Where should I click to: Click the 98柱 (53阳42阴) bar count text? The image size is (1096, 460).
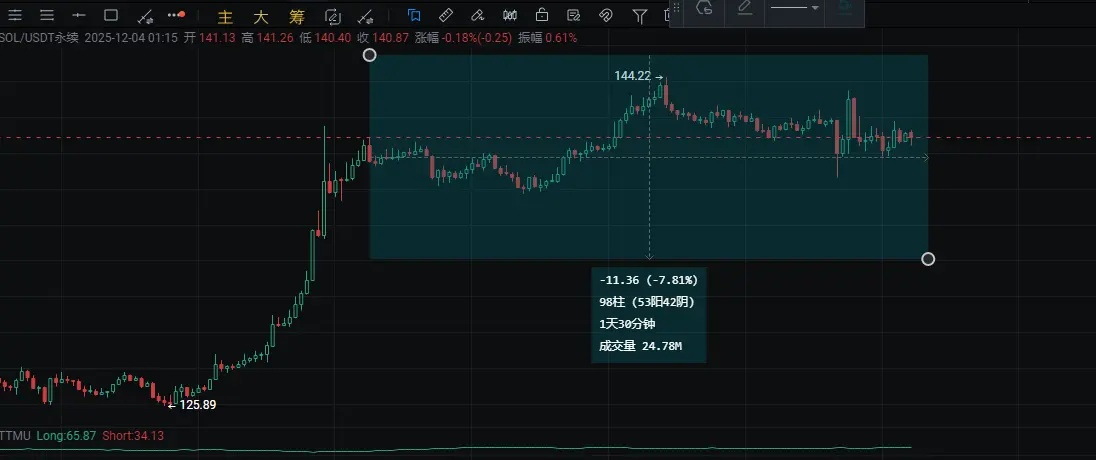tap(647, 302)
